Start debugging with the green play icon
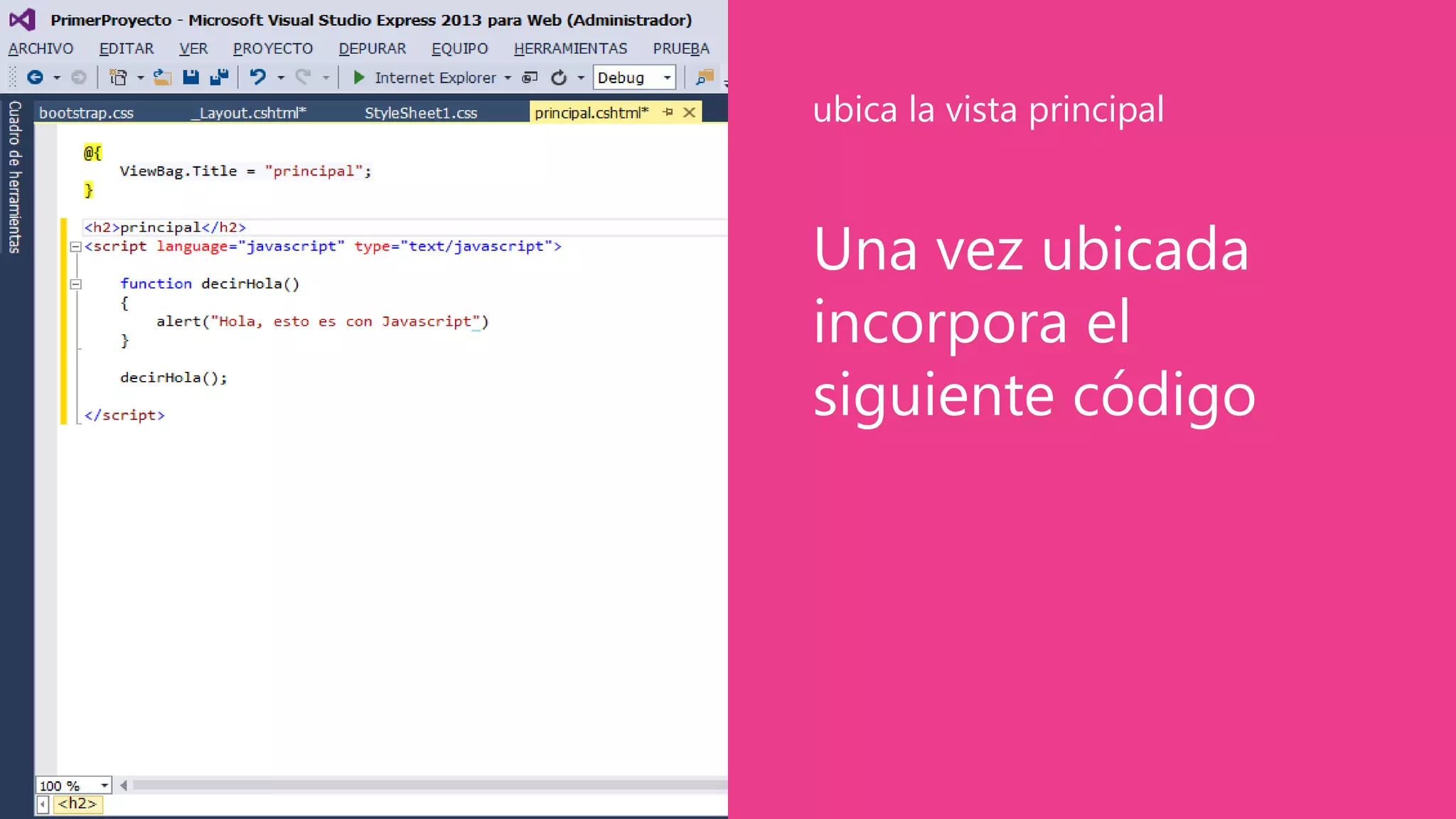 (x=359, y=77)
